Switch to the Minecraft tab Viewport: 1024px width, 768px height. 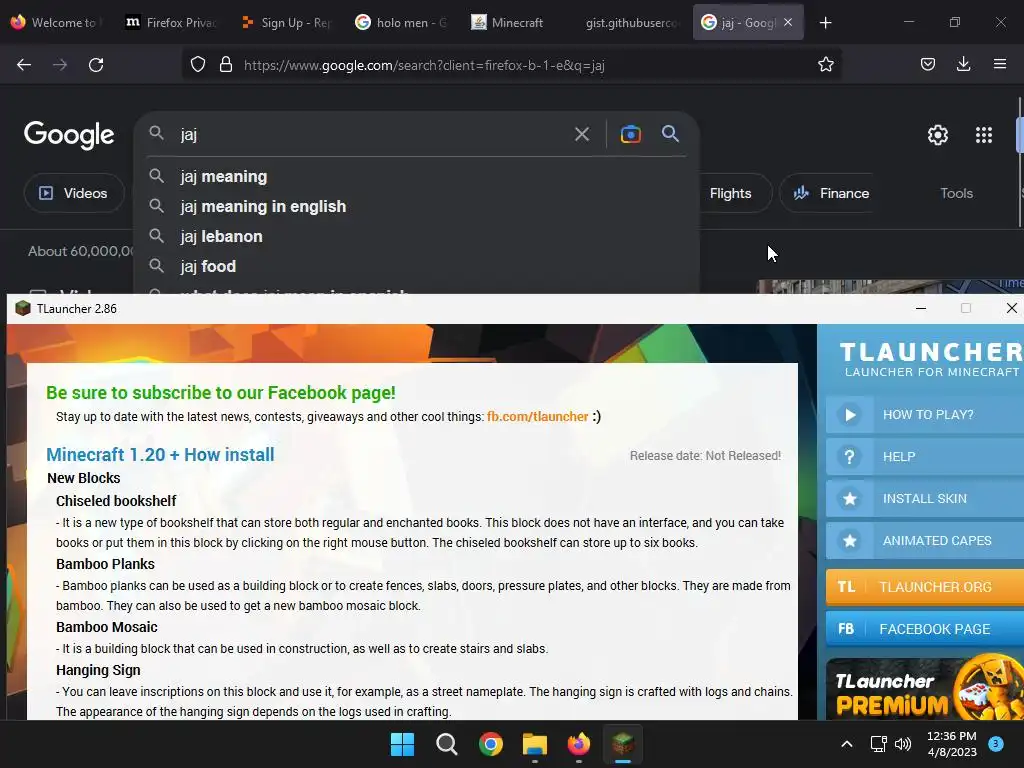point(516,23)
